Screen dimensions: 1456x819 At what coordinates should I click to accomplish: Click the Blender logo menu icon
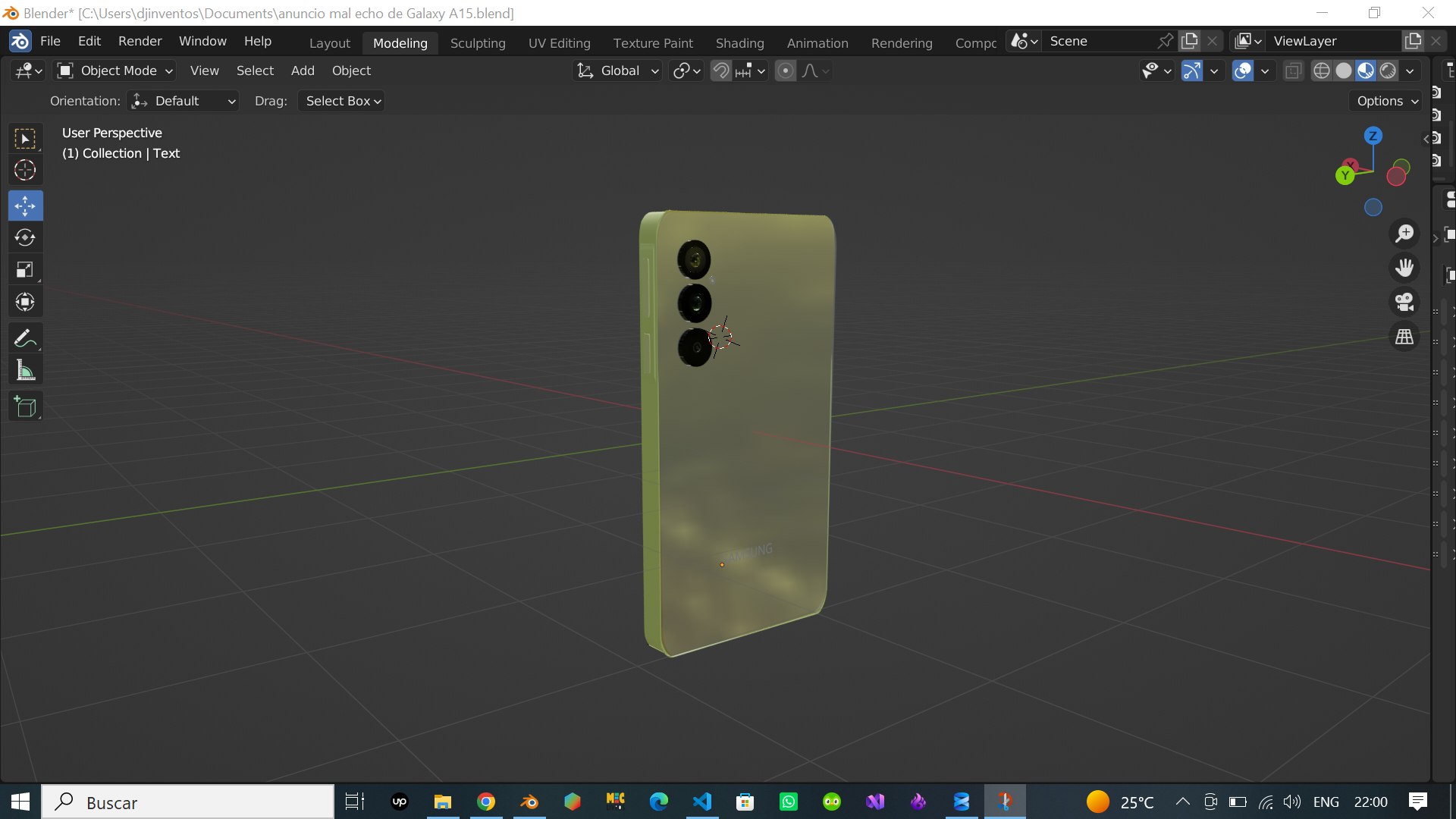(x=20, y=41)
